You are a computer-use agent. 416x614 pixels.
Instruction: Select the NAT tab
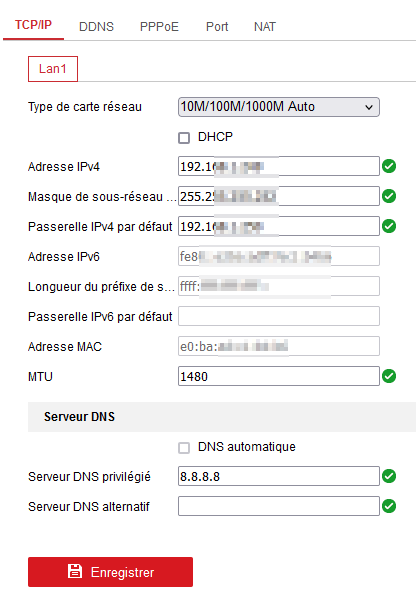tap(265, 27)
